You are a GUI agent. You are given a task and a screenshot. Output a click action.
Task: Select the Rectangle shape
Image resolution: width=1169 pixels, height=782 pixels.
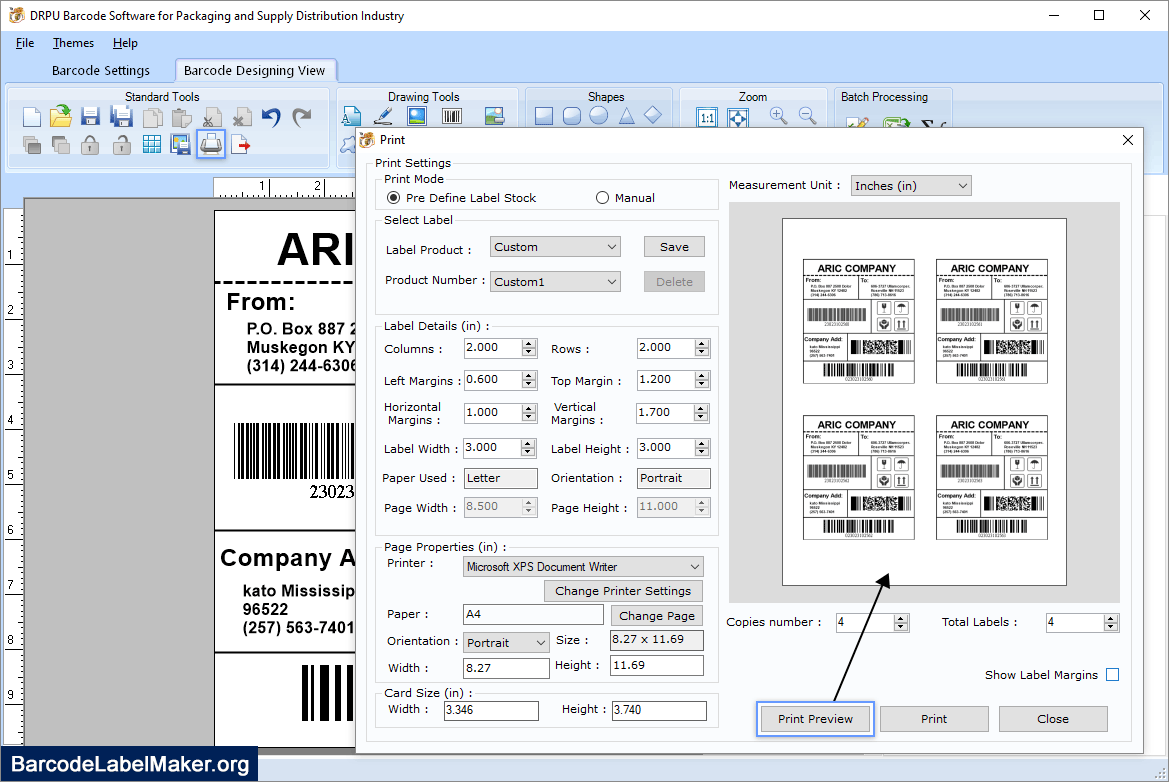pos(544,116)
